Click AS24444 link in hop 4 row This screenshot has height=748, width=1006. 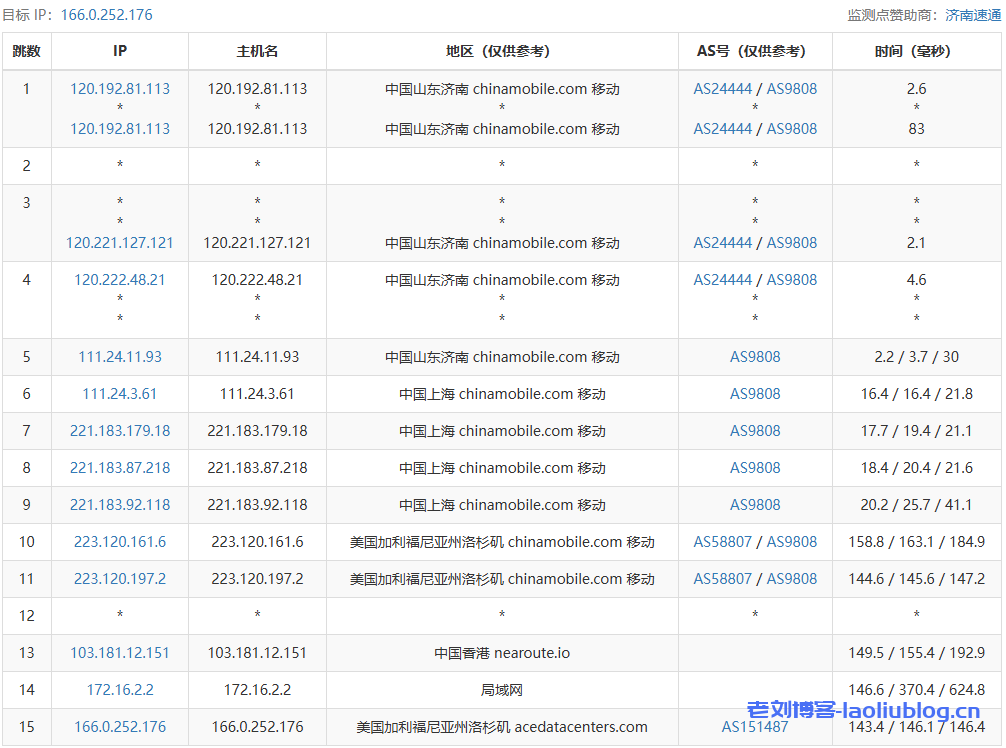coord(723,280)
